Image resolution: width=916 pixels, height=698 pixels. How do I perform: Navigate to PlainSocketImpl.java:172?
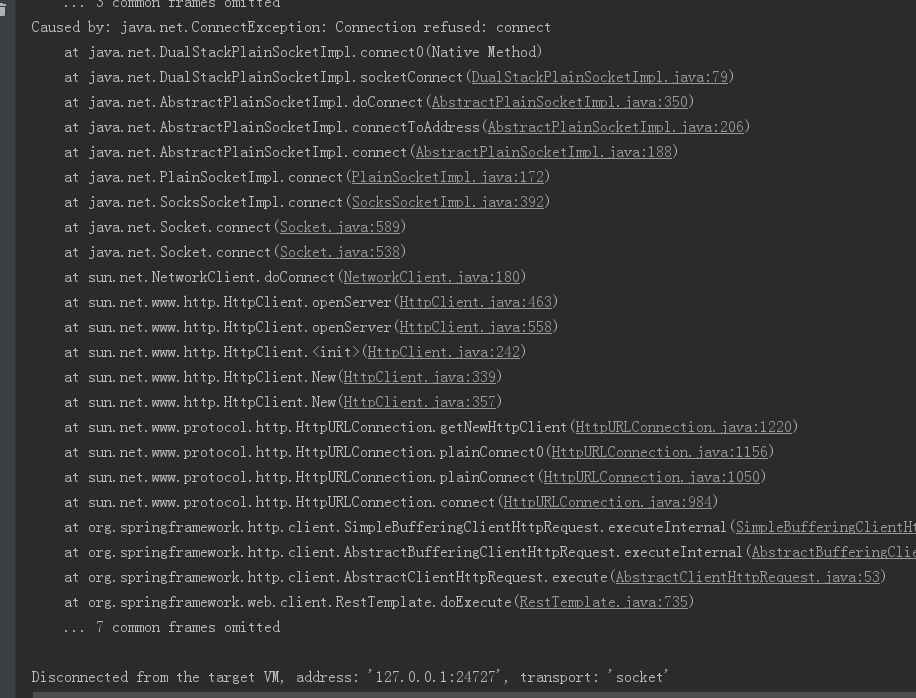pos(448,177)
